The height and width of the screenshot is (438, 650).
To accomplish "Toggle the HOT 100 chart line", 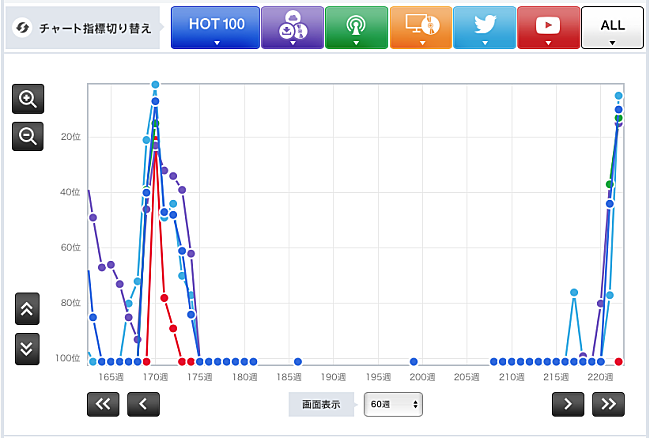I will (217, 27).
